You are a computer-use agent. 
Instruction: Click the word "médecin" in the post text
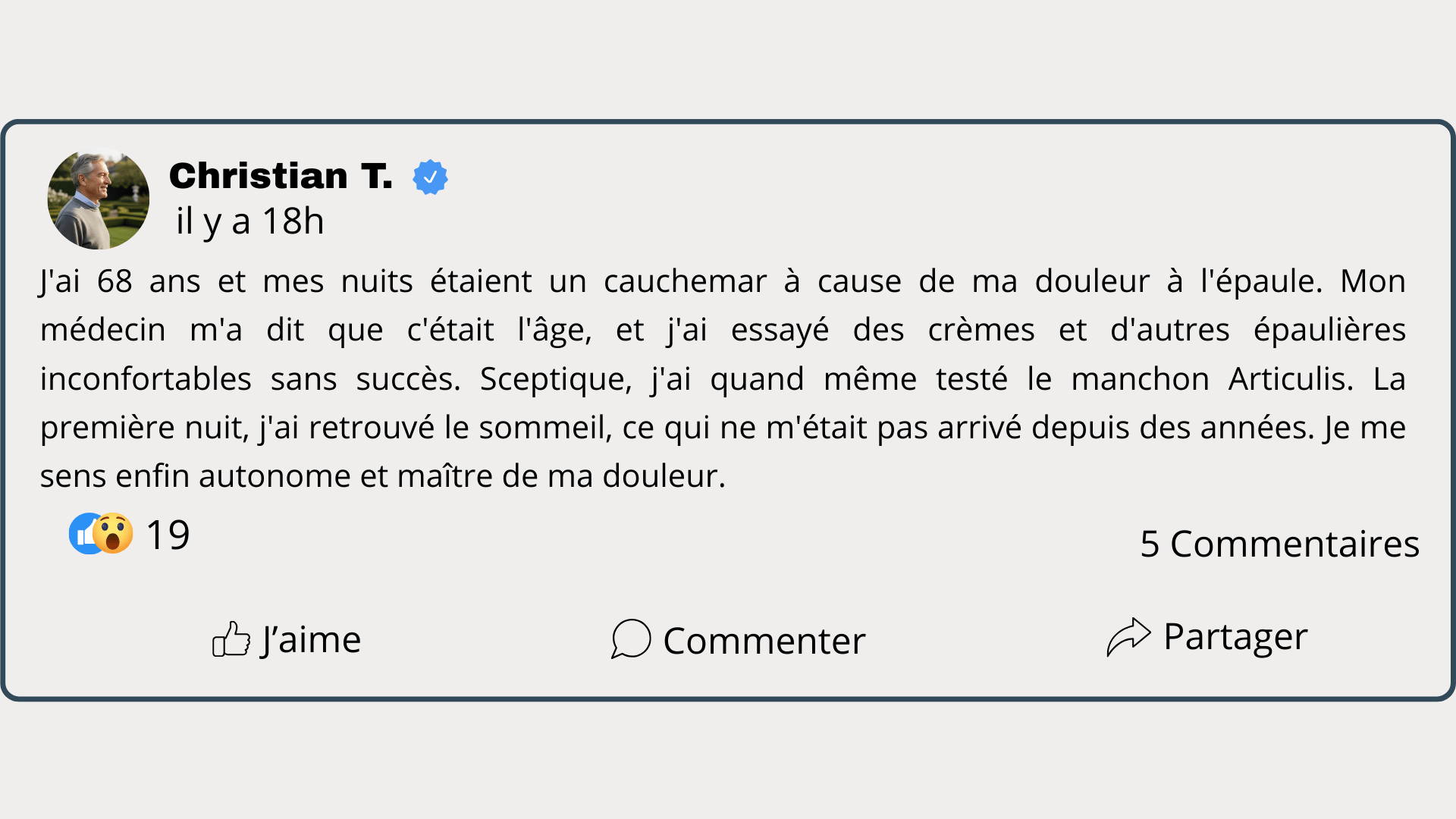[102, 331]
